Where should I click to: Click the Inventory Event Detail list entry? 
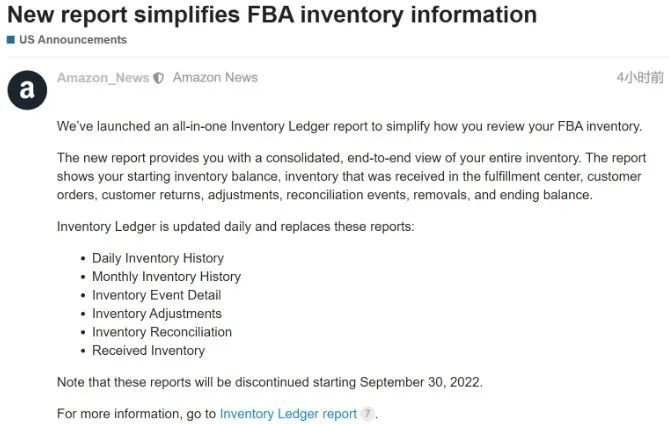tap(156, 295)
